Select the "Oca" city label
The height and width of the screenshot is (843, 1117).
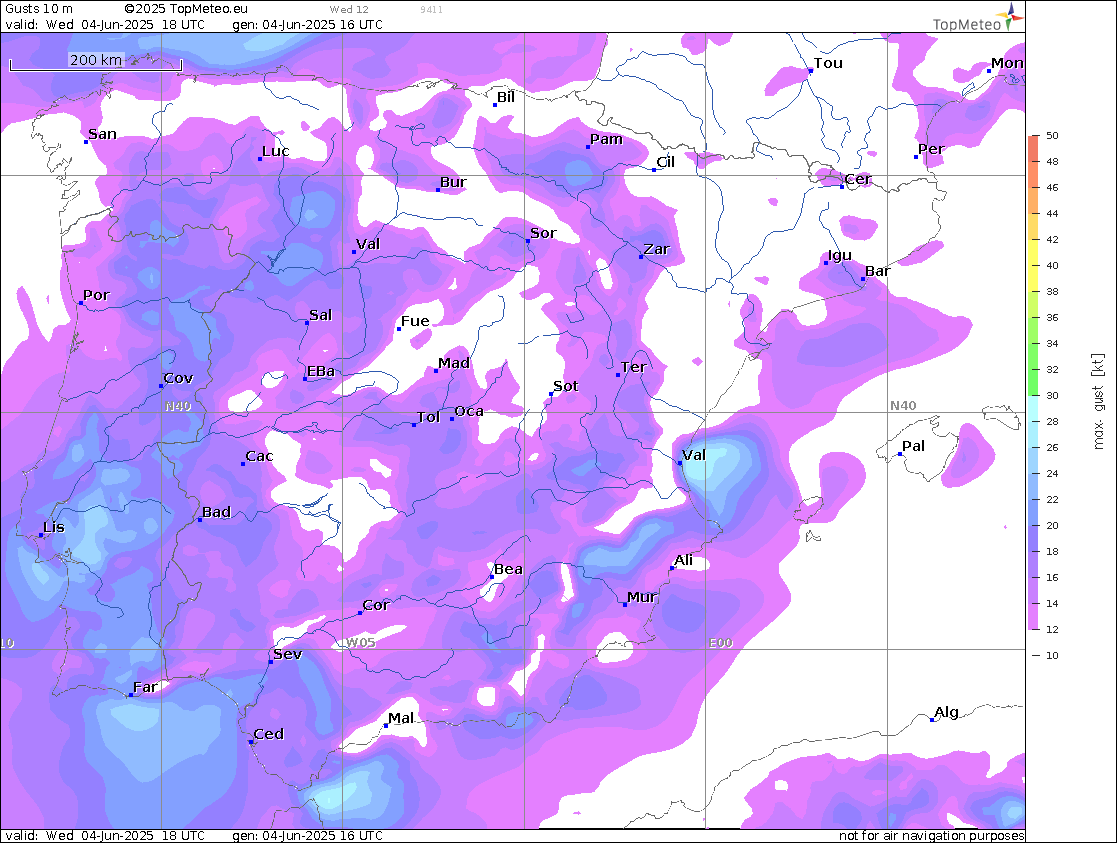click(x=469, y=411)
